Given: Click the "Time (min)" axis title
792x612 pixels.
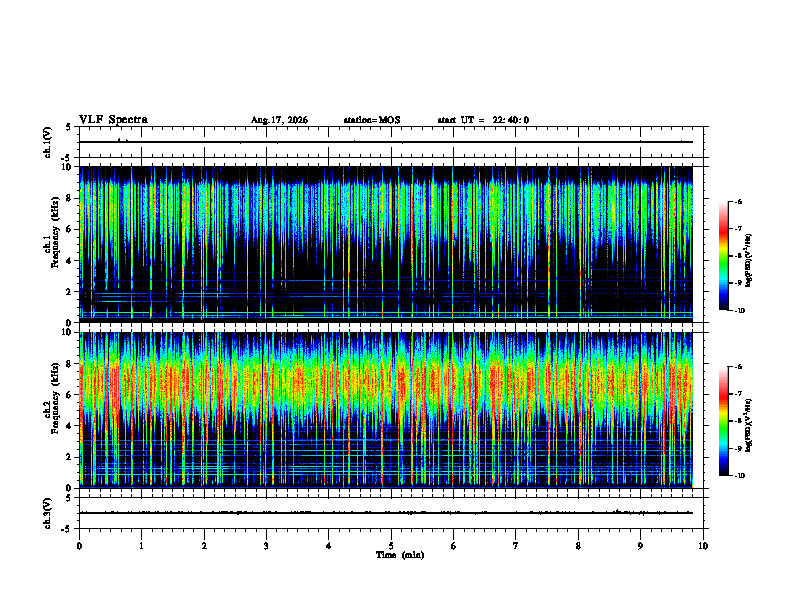Looking at the screenshot, I should (x=400, y=555).
